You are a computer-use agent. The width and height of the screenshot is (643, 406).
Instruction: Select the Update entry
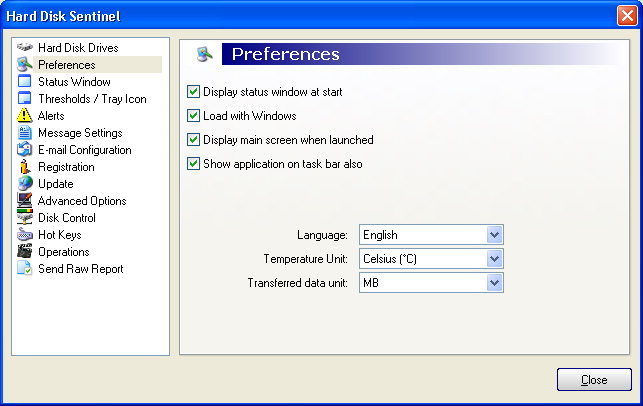55,184
